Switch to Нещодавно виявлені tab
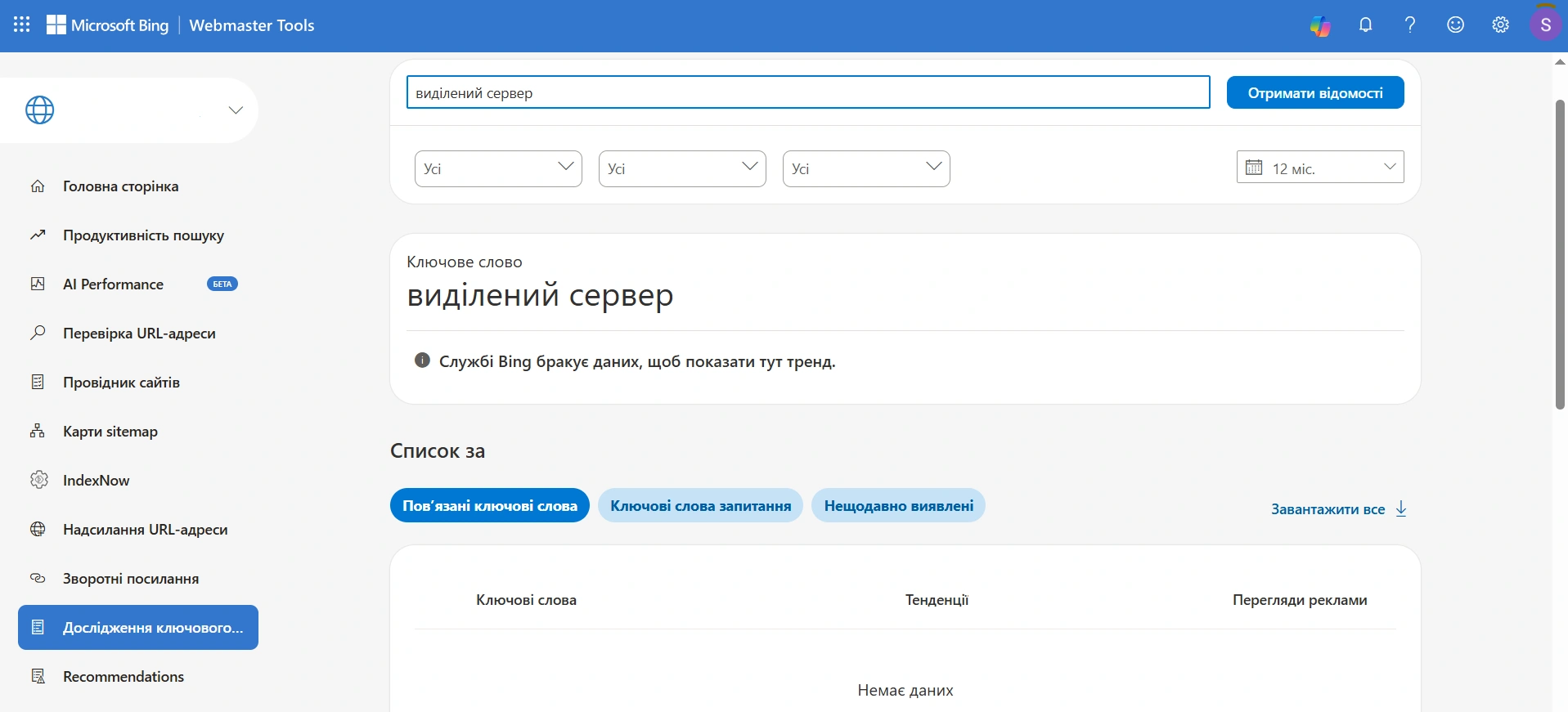 pyautogui.click(x=899, y=505)
